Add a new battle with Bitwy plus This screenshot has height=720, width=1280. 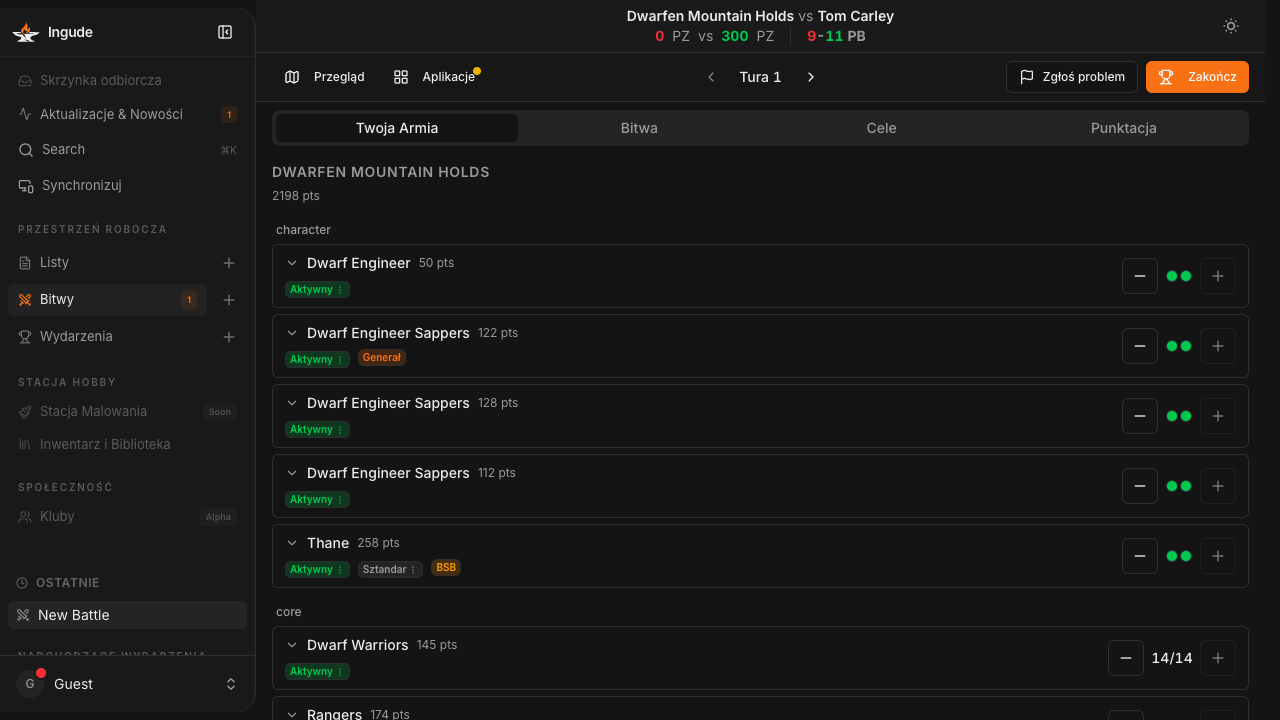coord(229,300)
